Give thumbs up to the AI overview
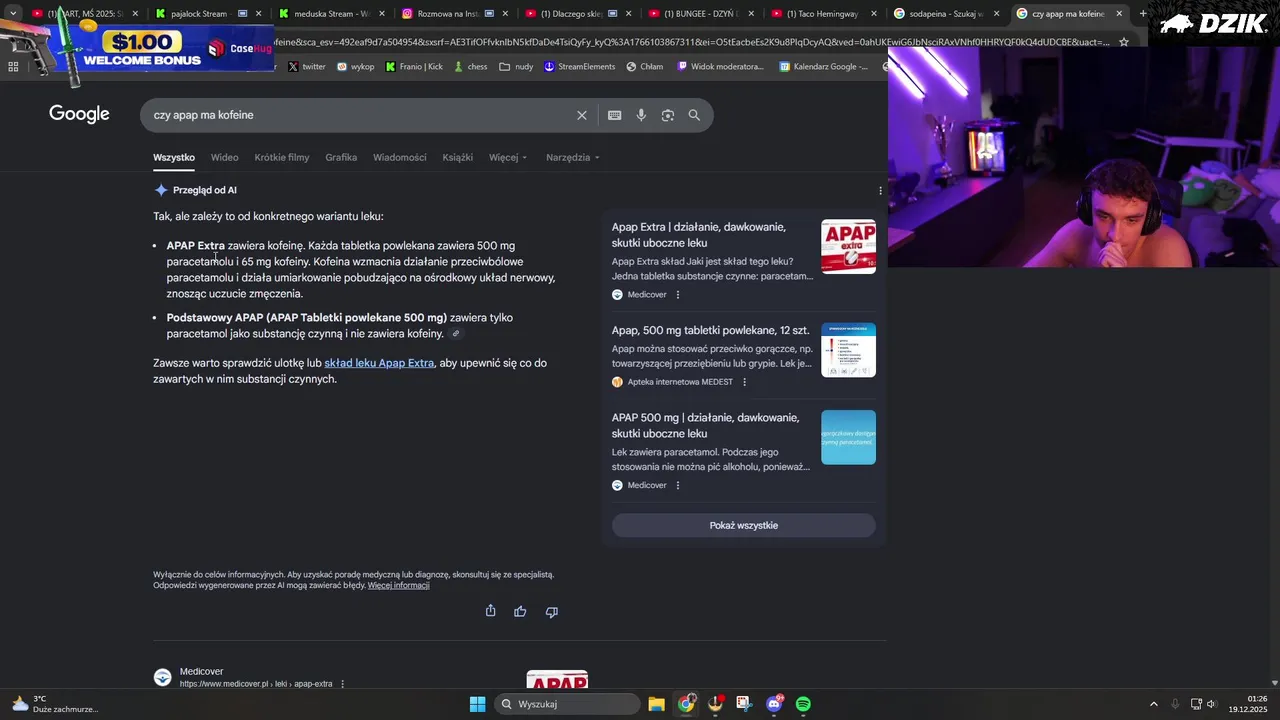This screenshot has height=720, width=1280. [x=520, y=611]
